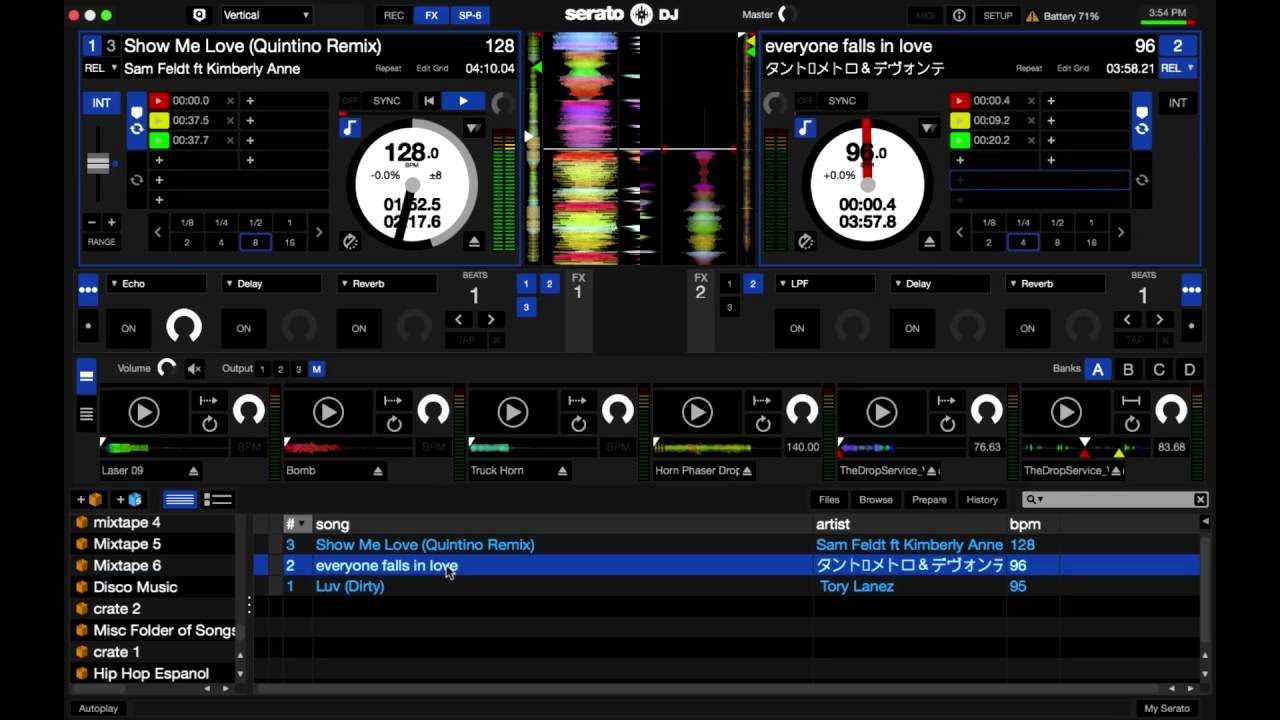The width and height of the screenshot is (1280, 720).
Task: Eject the Truck Horn sample
Action: [562, 471]
